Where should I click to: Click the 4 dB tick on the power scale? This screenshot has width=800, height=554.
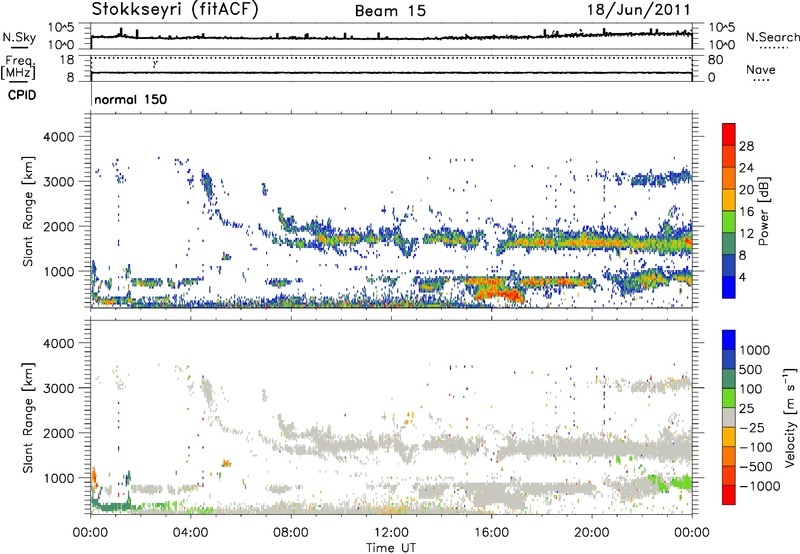point(742,277)
